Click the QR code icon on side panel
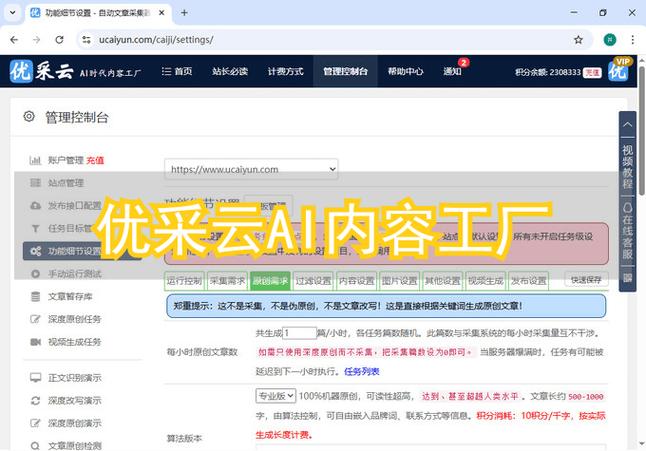The image size is (646, 451). tap(627, 278)
